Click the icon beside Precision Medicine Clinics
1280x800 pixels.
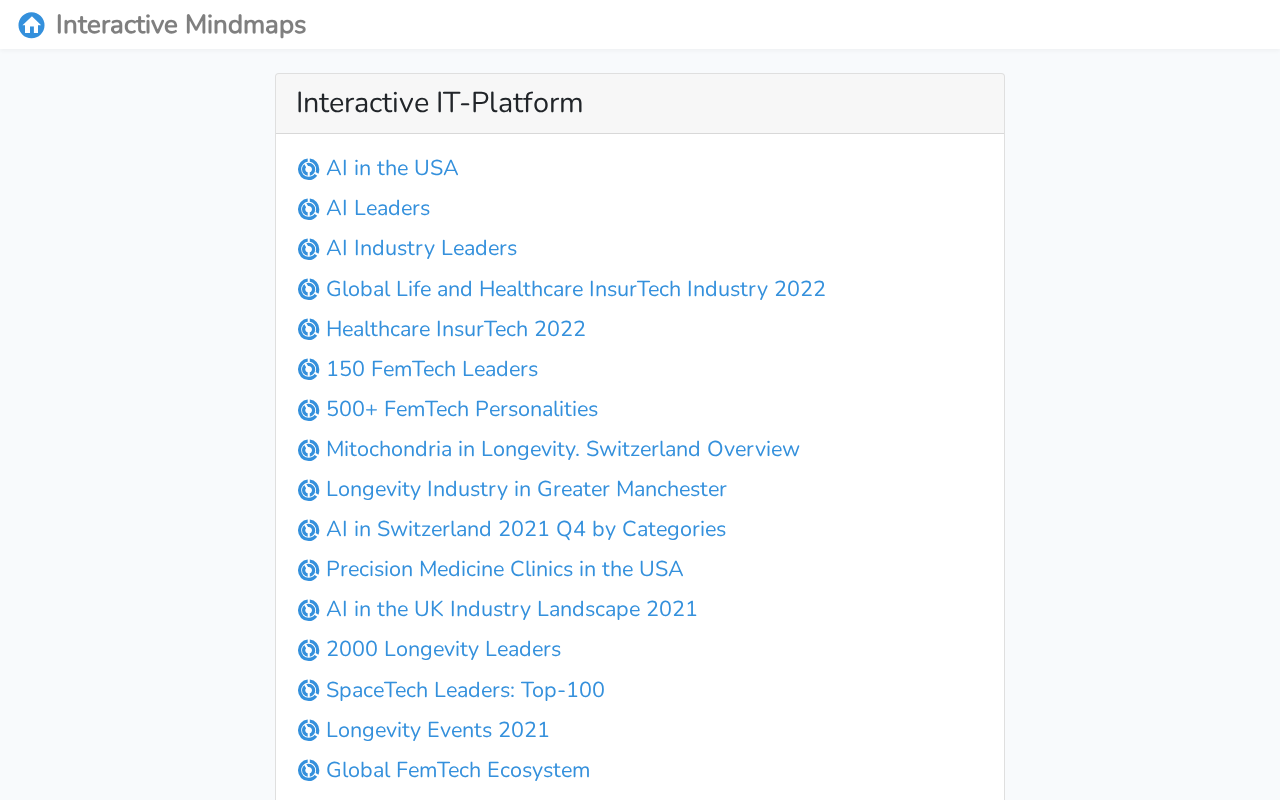[x=308, y=570]
